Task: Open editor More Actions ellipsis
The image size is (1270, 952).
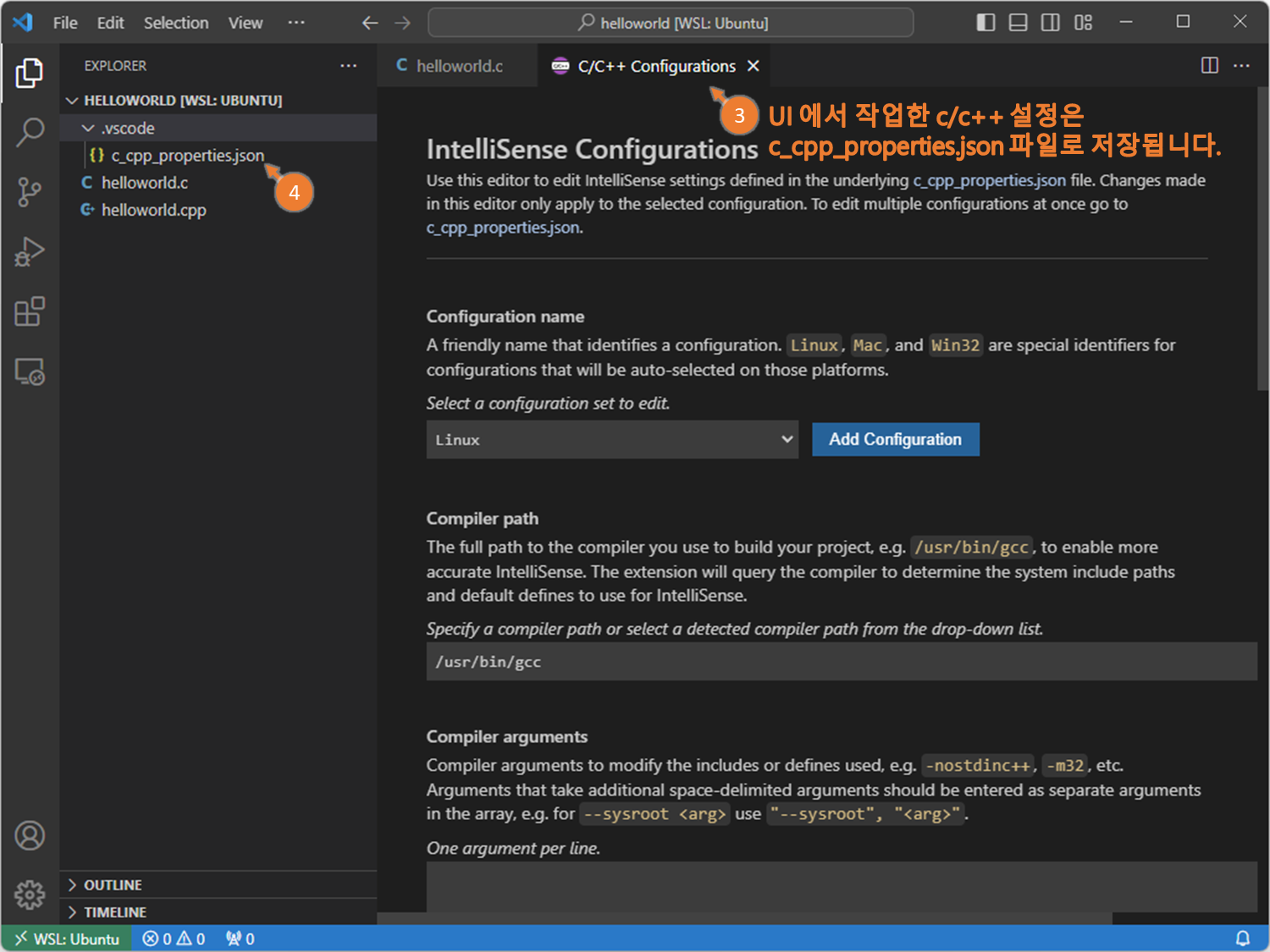Action: click(1241, 65)
